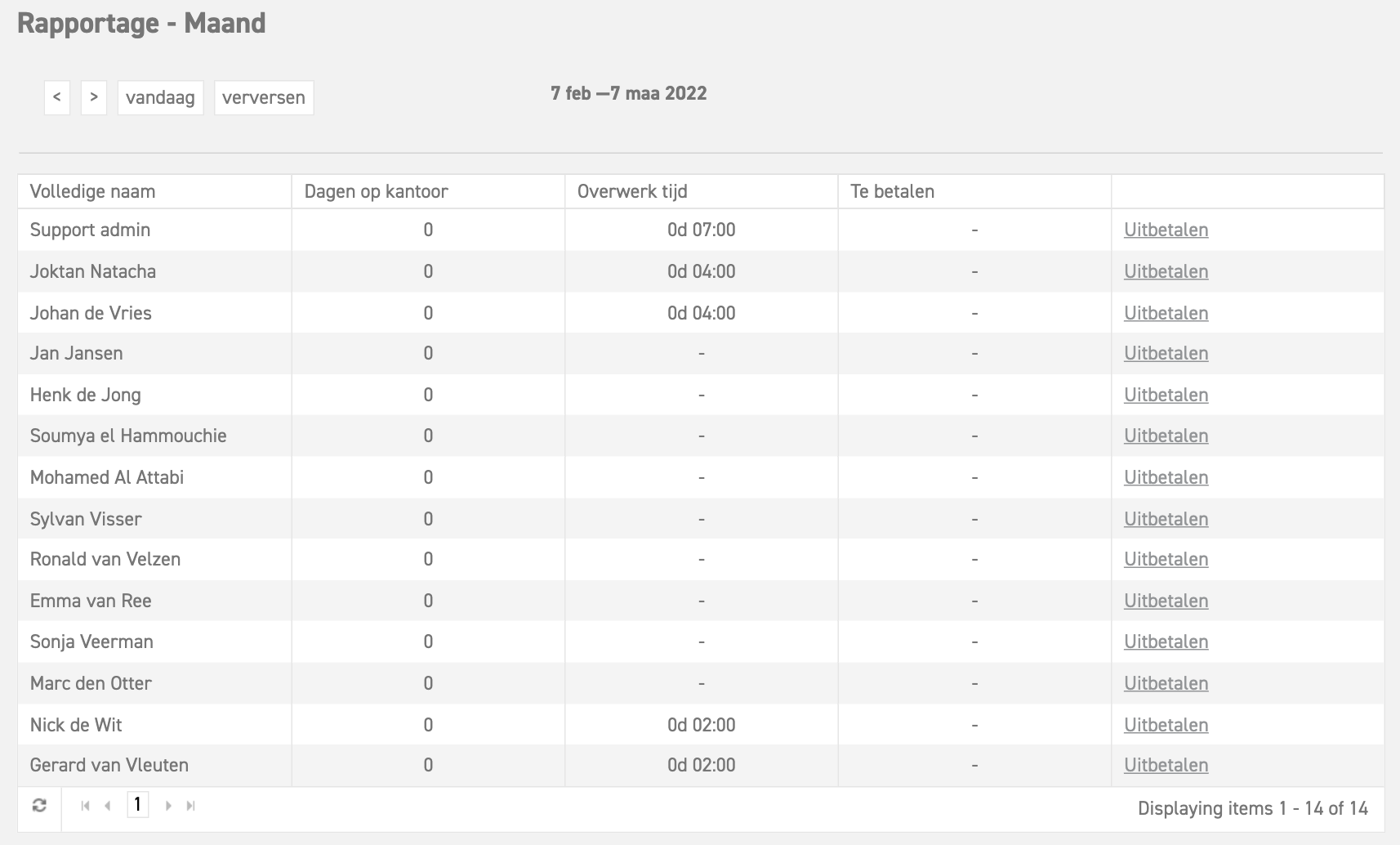The width and height of the screenshot is (1400, 845).
Task: Select the Emma van Ree name cell
Action: (91, 601)
